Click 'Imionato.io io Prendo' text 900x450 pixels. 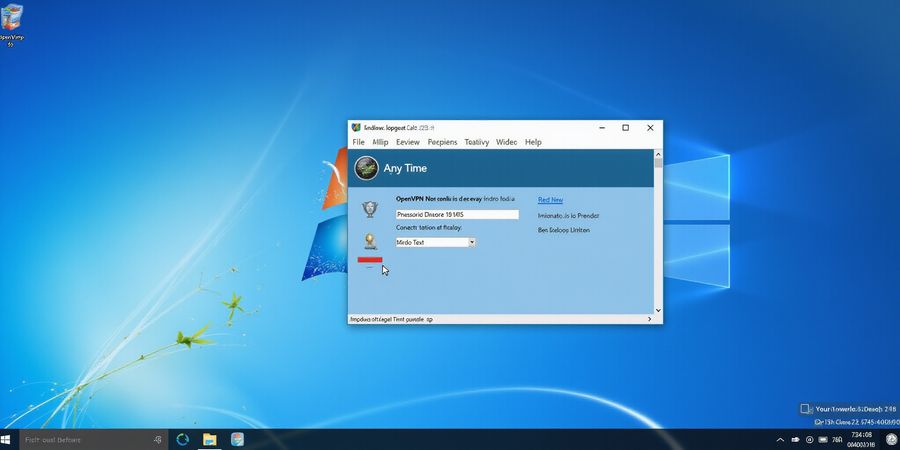point(568,216)
